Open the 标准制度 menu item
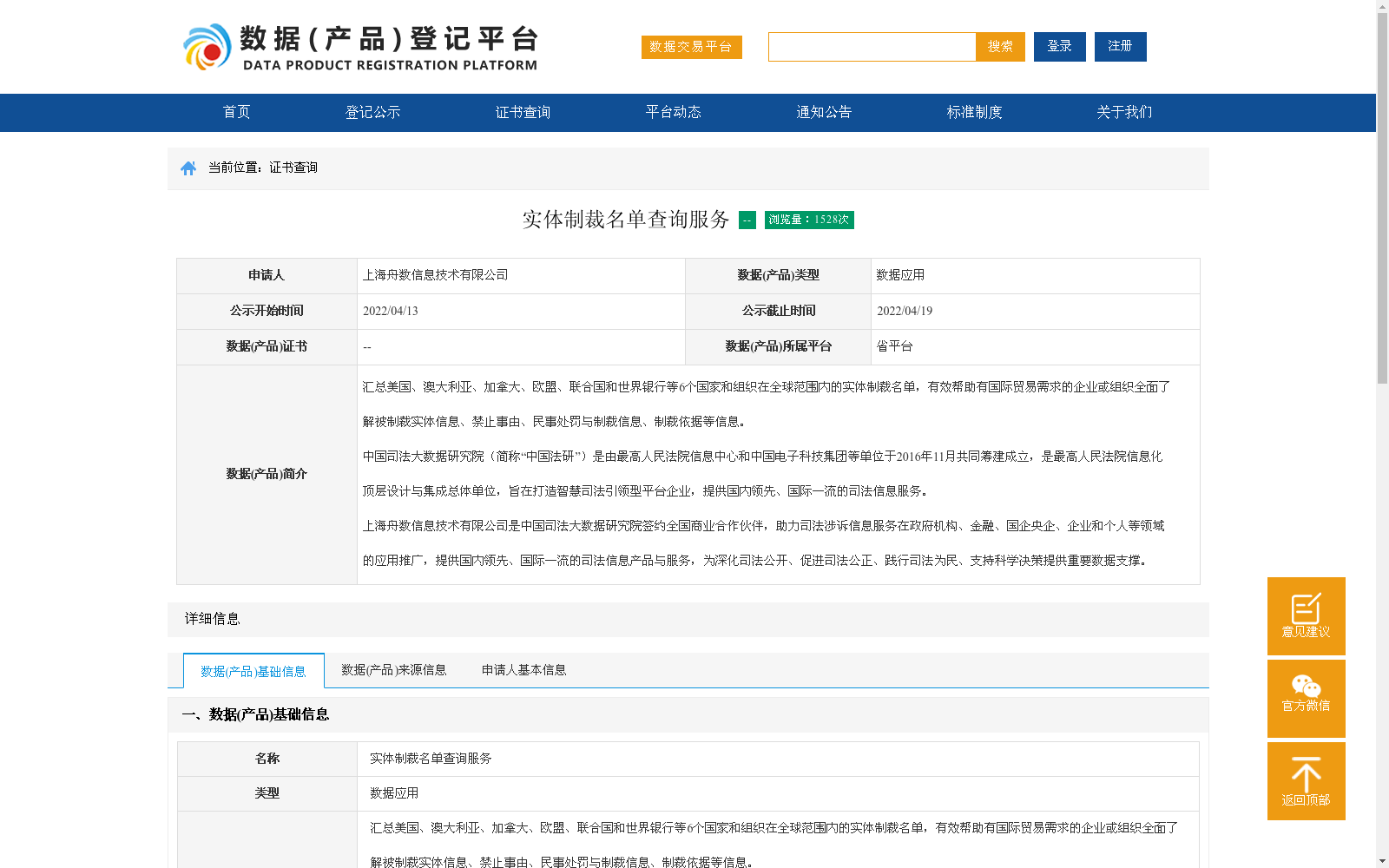The width and height of the screenshot is (1389, 868). tap(973, 112)
